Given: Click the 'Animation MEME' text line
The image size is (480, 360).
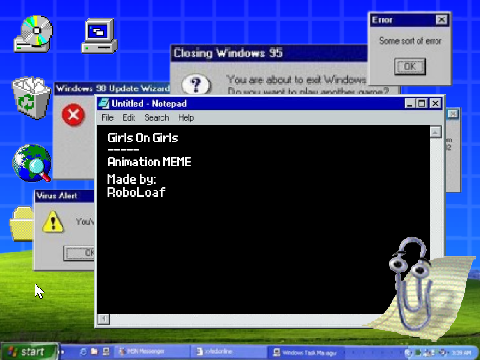Looking at the screenshot, I should (149, 162).
